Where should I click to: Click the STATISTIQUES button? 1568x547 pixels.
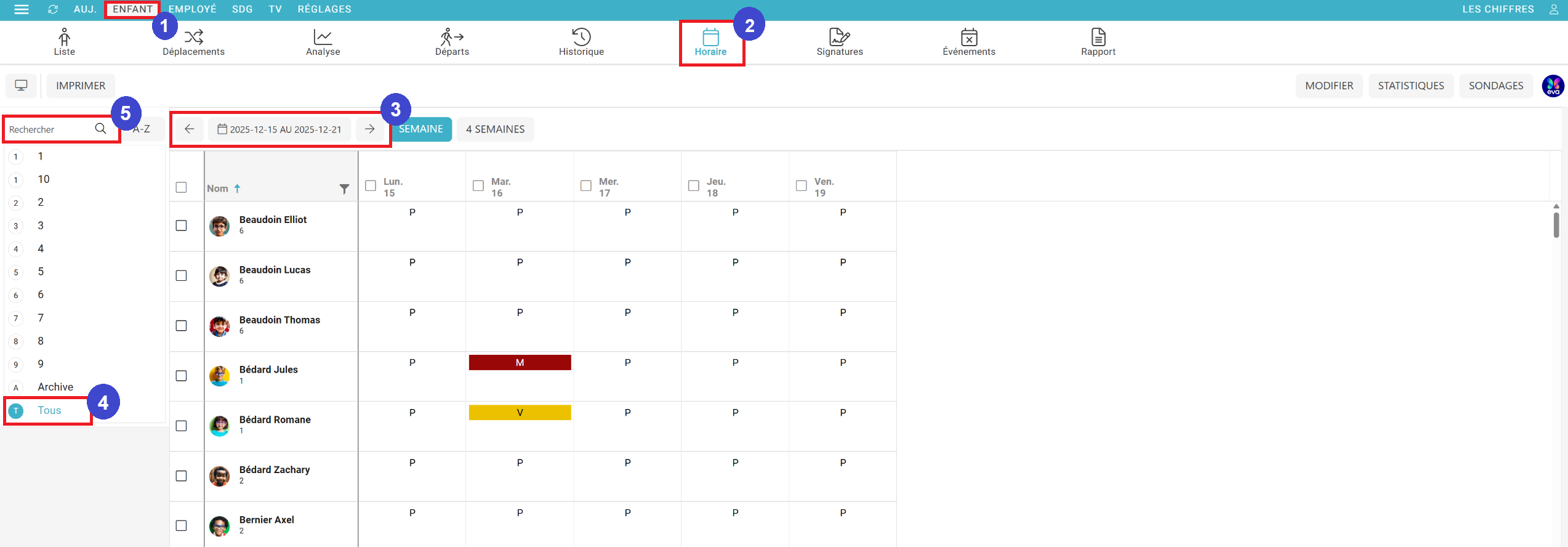(x=1410, y=86)
